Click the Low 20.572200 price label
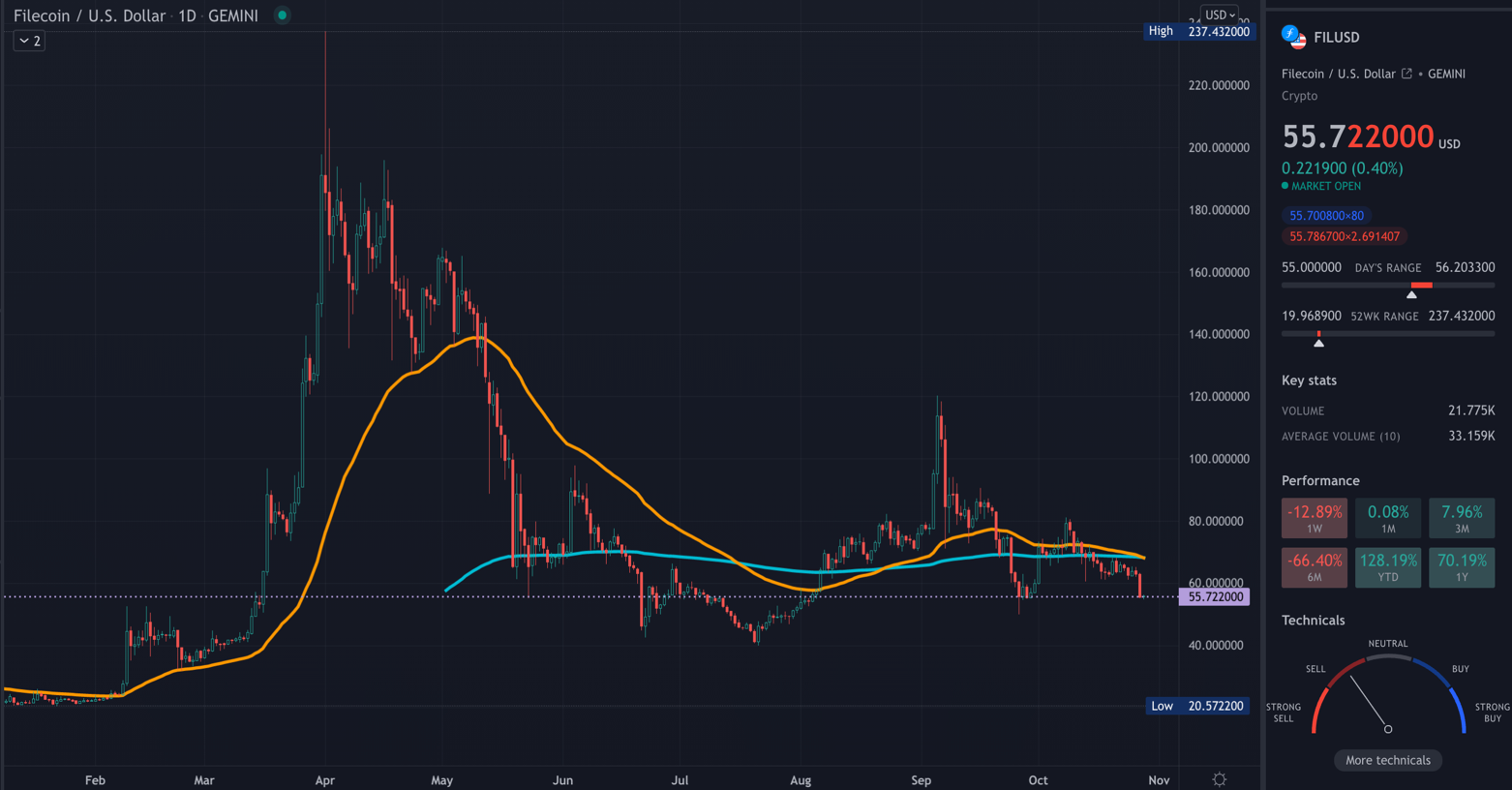This screenshot has height=790, width=1512. click(1199, 706)
